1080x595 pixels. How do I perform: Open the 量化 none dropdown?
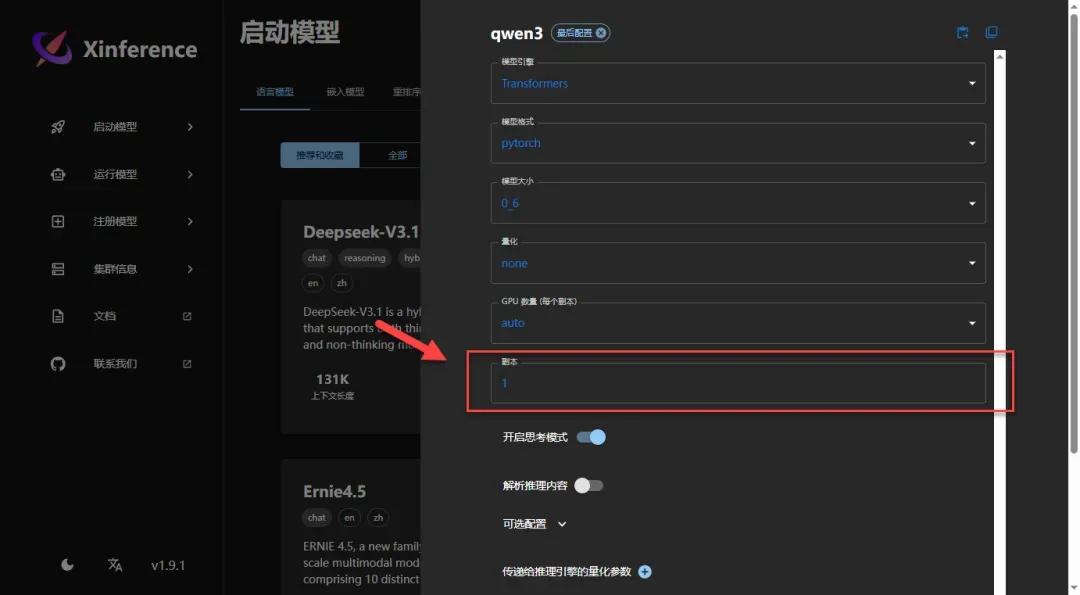pos(738,263)
